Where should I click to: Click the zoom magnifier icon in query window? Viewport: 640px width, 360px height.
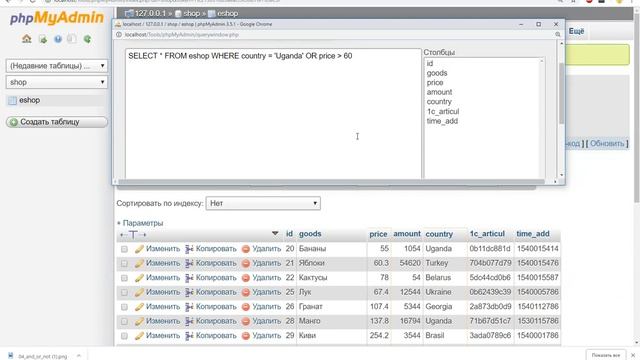pos(558,35)
